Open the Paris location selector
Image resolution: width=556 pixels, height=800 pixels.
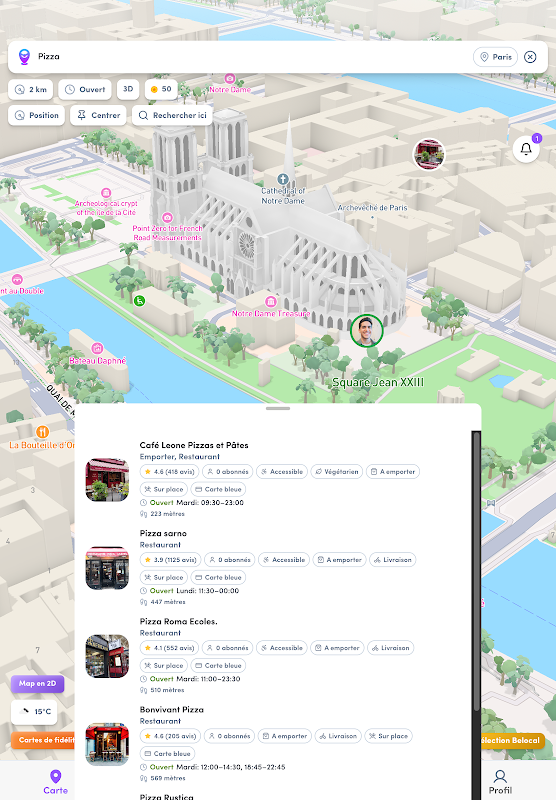tap(495, 57)
